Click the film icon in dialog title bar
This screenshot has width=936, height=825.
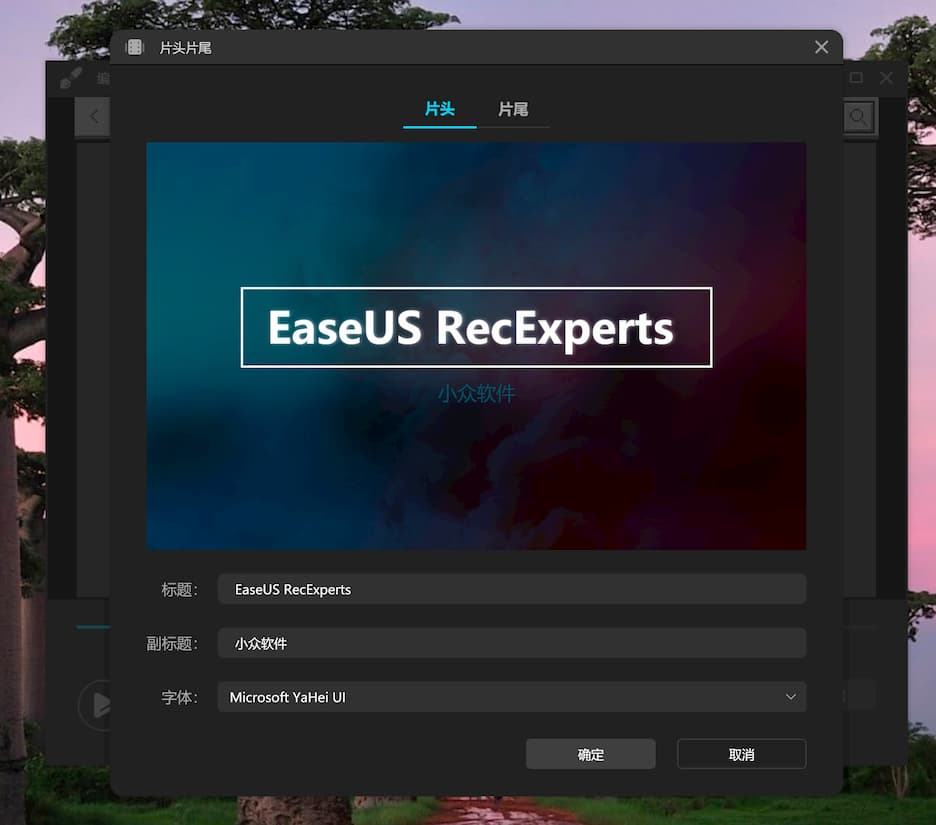pyautogui.click(x=135, y=47)
